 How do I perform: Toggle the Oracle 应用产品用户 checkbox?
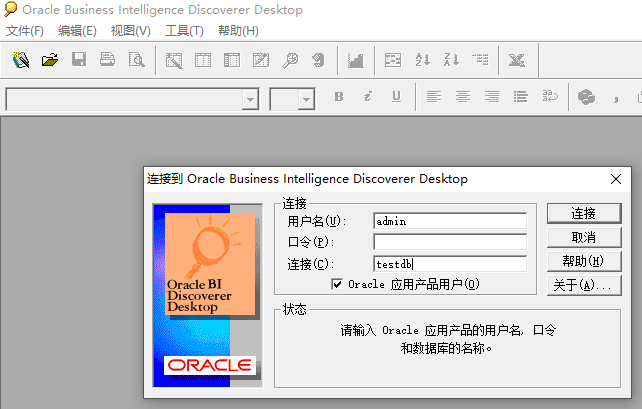tap(337, 284)
